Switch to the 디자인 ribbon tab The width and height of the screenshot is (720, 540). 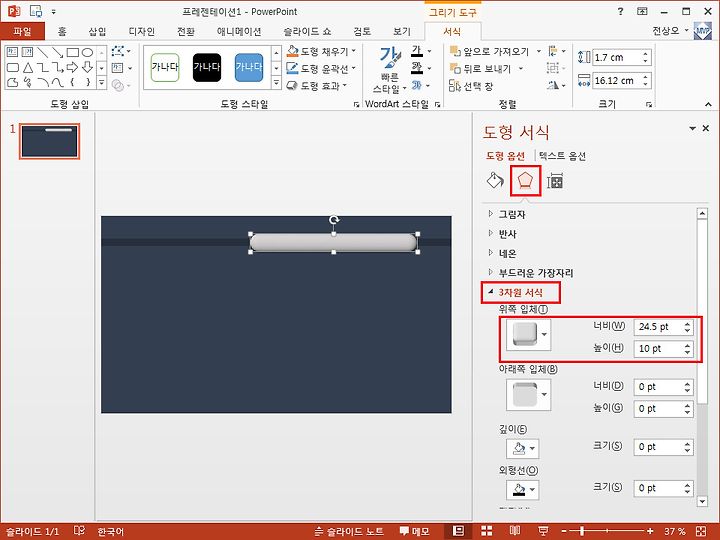coord(141,31)
